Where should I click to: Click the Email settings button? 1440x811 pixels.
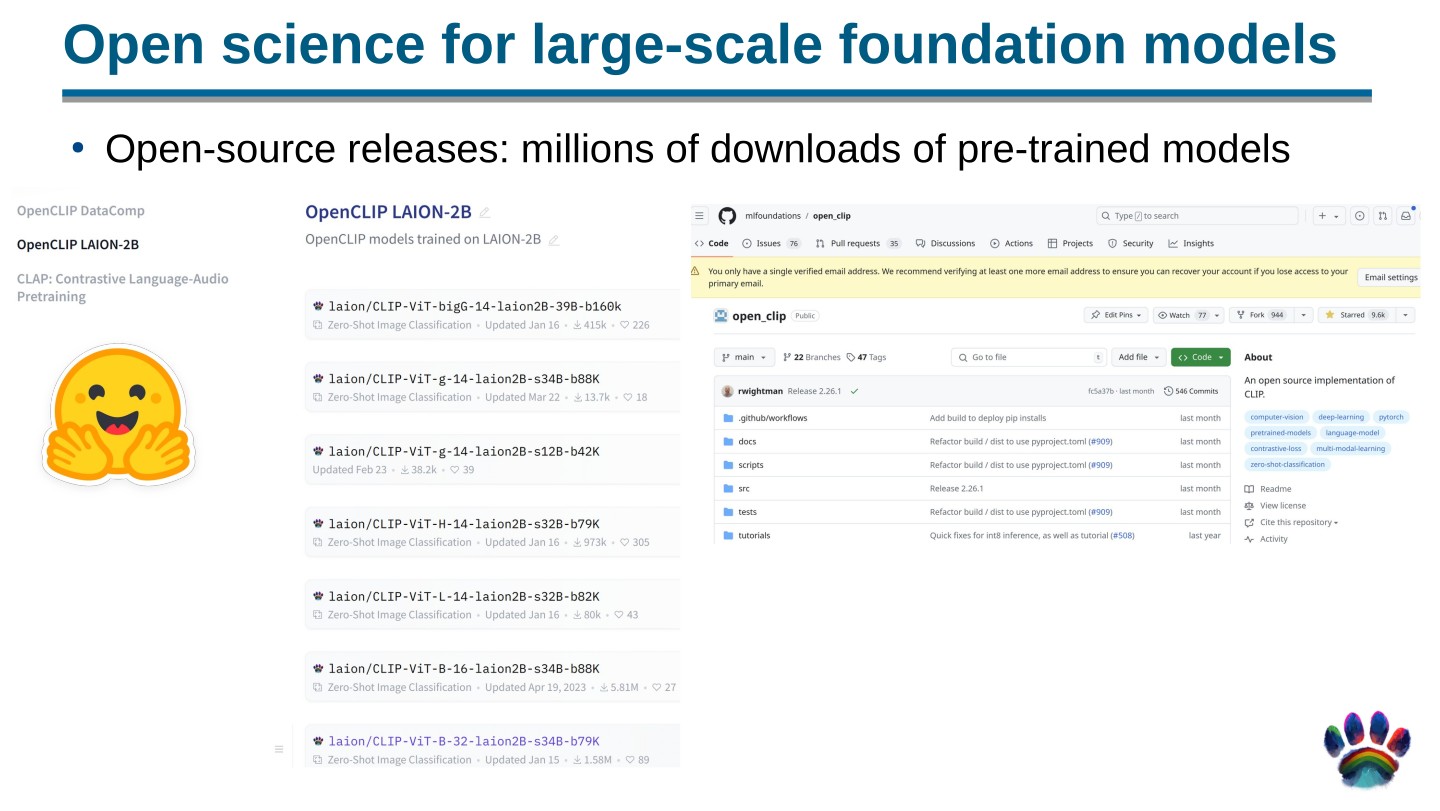click(1390, 277)
